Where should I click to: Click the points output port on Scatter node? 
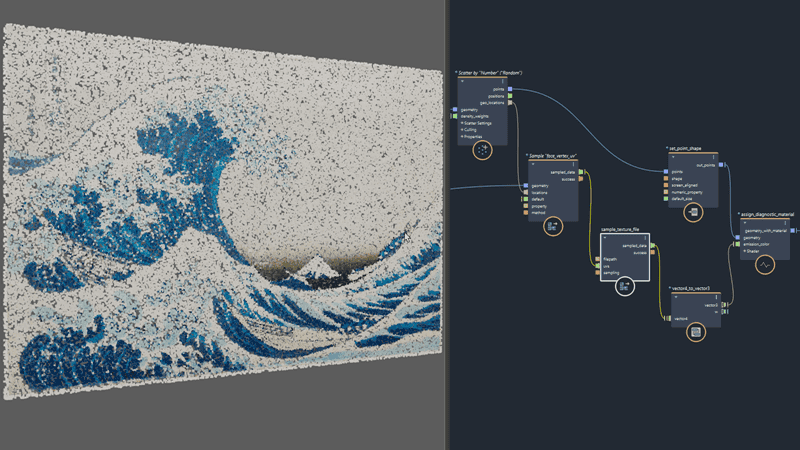coord(510,90)
